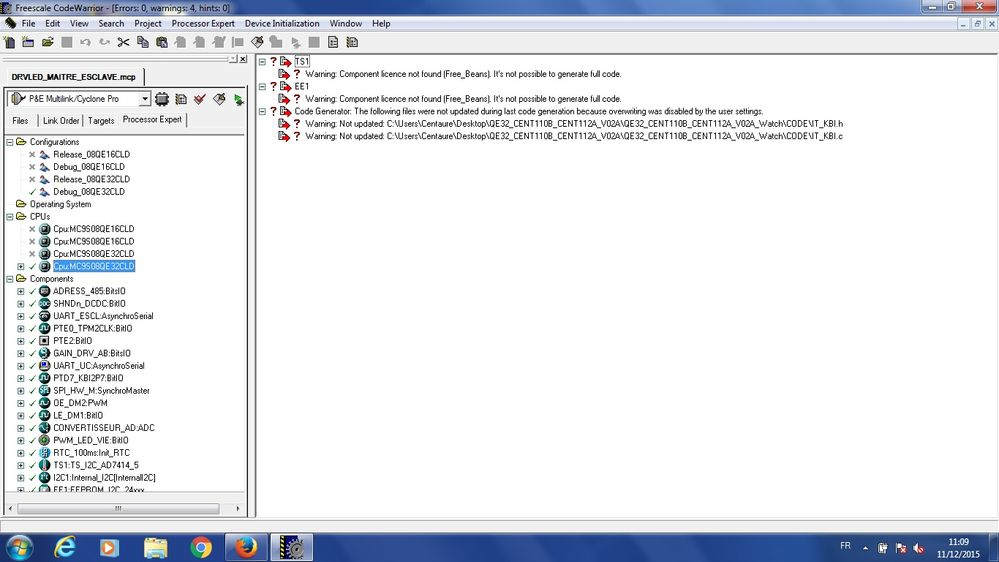
Task: Click the EE1 warning group label
Action: click(301, 87)
